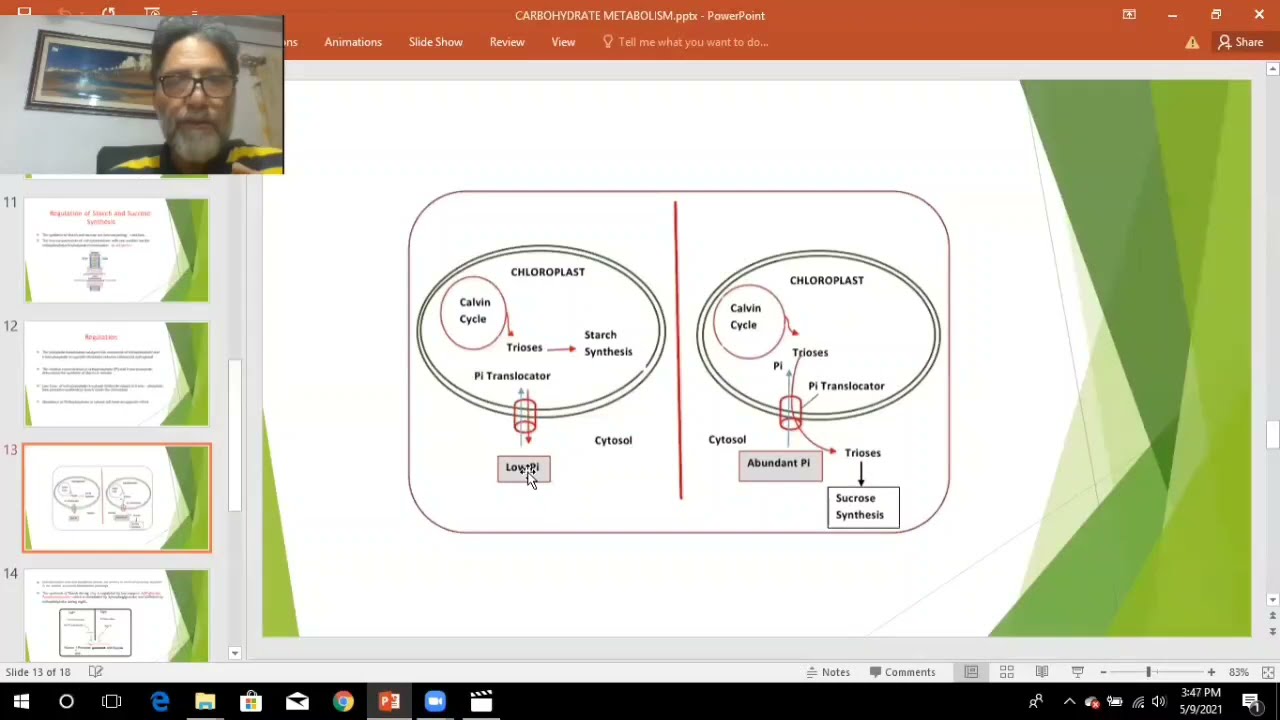This screenshot has width=1280, height=720.
Task: Click Pi Translocator label with Sucrose Synthesis
Action: (846, 386)
